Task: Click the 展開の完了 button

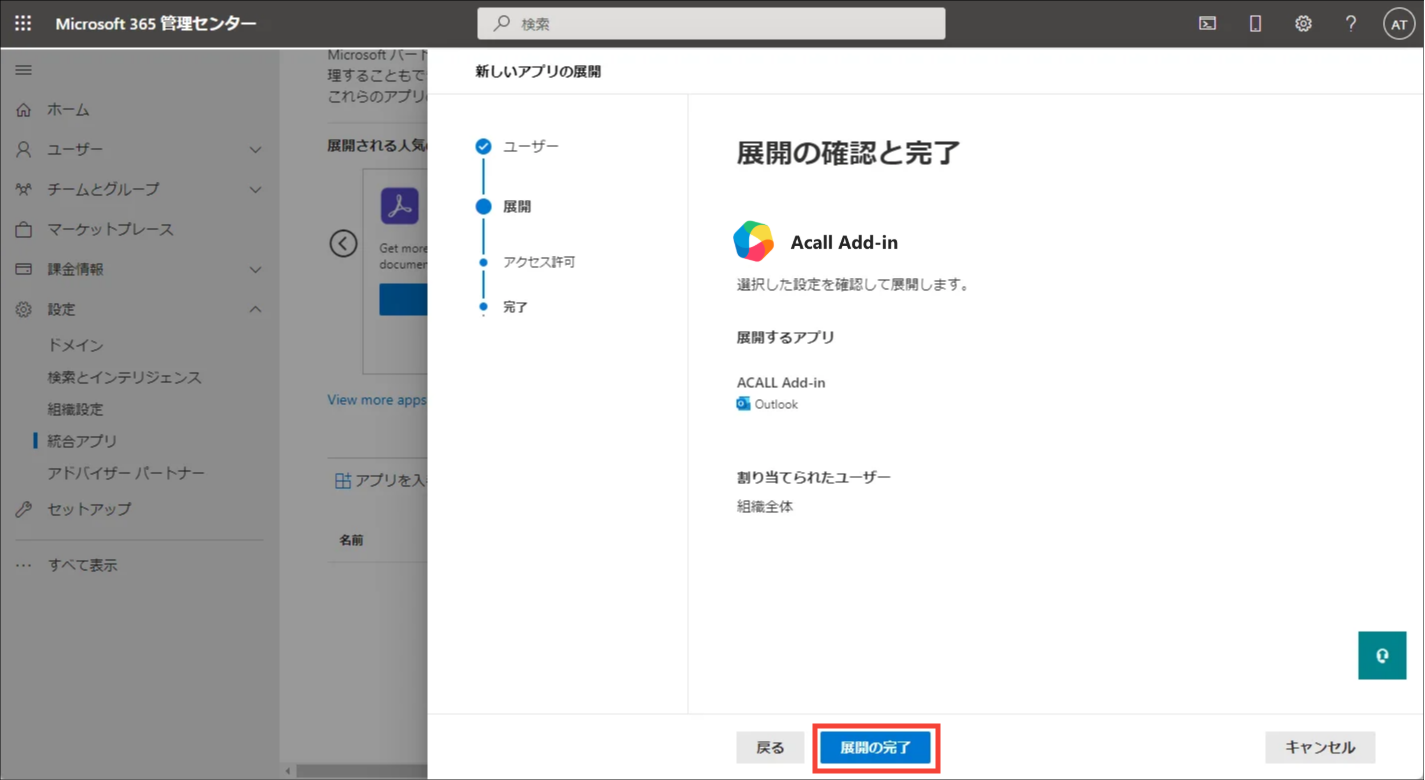Action: [876, 747]
